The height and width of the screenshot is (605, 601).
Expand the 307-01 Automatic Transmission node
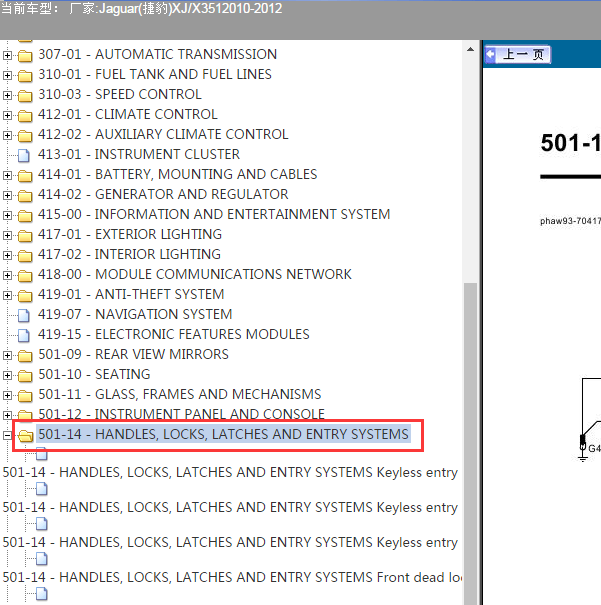click(x=7, y=55)
